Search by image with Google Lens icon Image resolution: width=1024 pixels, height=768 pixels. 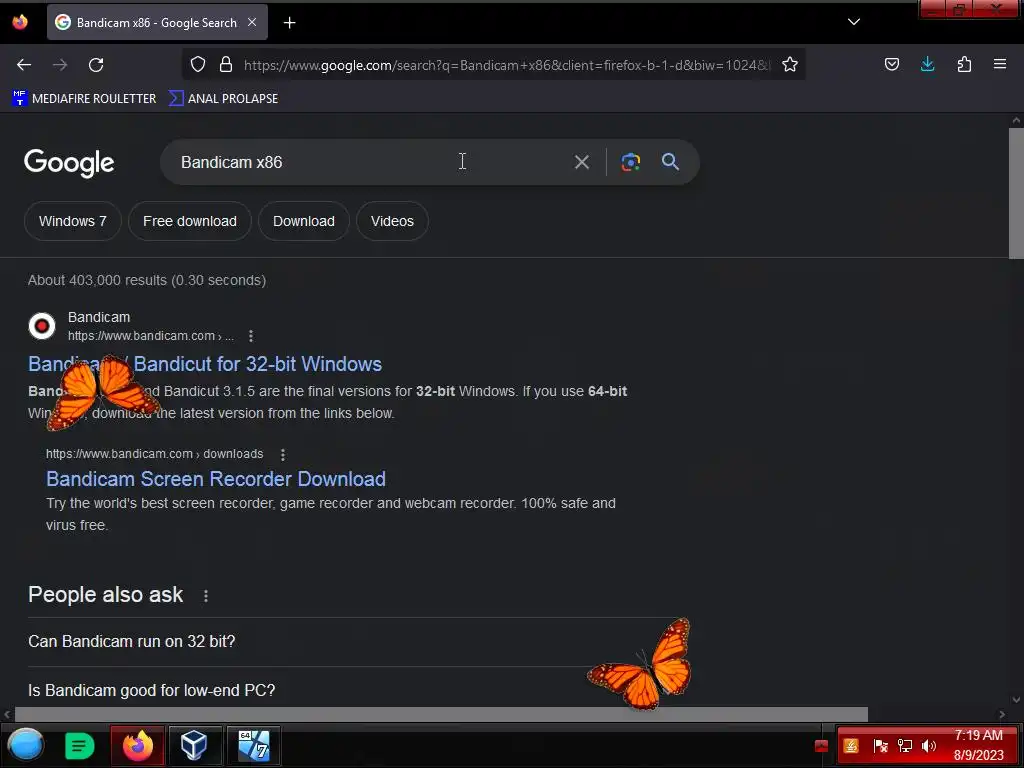click(630, 162)
